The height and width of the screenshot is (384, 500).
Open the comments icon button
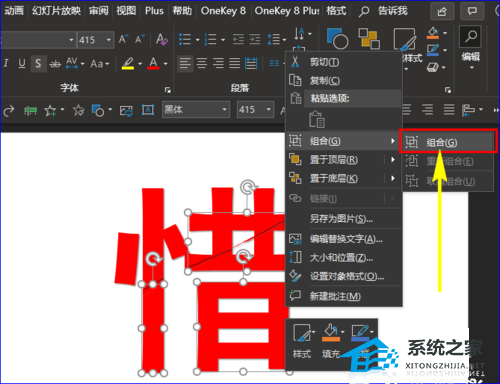pos(472,11)
